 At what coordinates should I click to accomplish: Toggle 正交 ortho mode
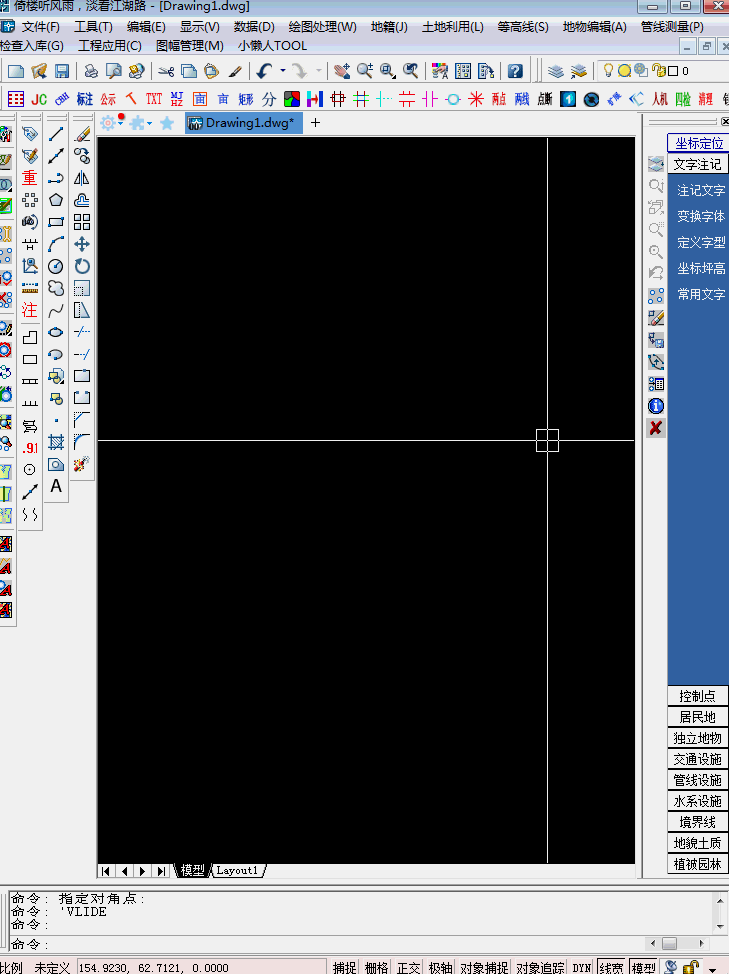click(409, 967)
